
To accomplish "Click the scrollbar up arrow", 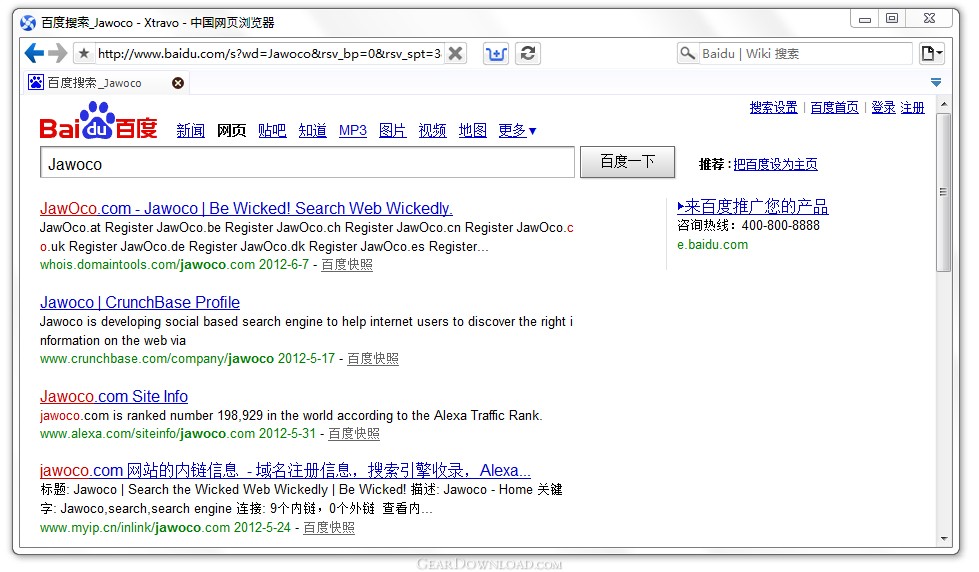I will [943, 104].
